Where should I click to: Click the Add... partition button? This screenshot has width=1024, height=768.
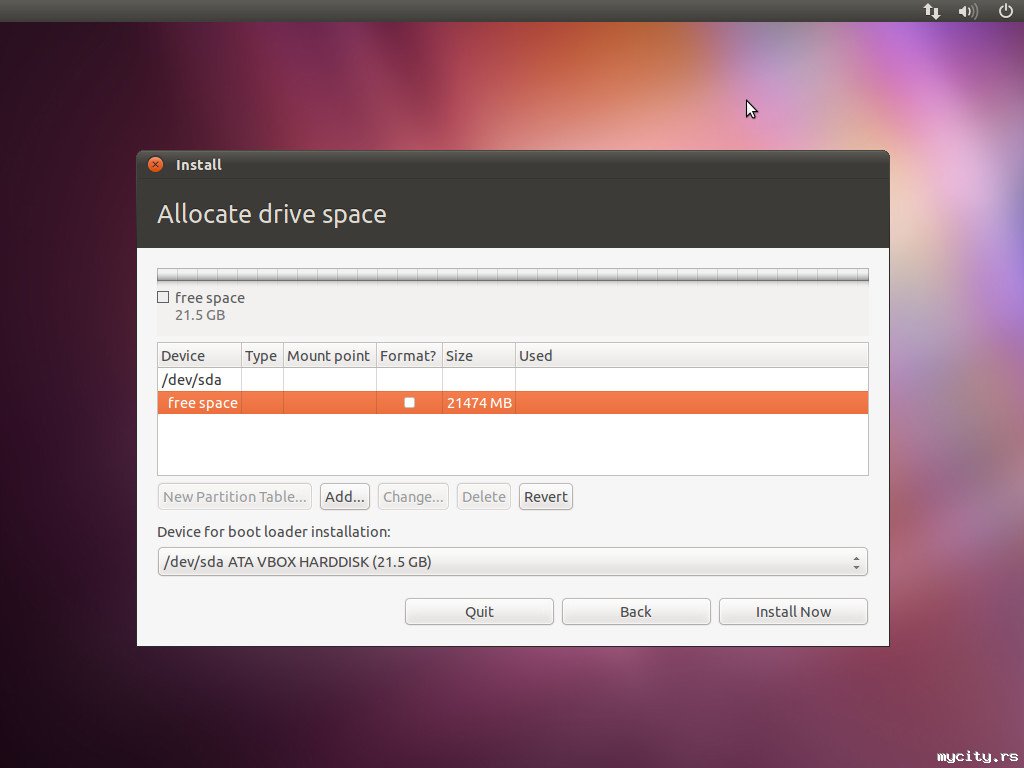[345, 496]
